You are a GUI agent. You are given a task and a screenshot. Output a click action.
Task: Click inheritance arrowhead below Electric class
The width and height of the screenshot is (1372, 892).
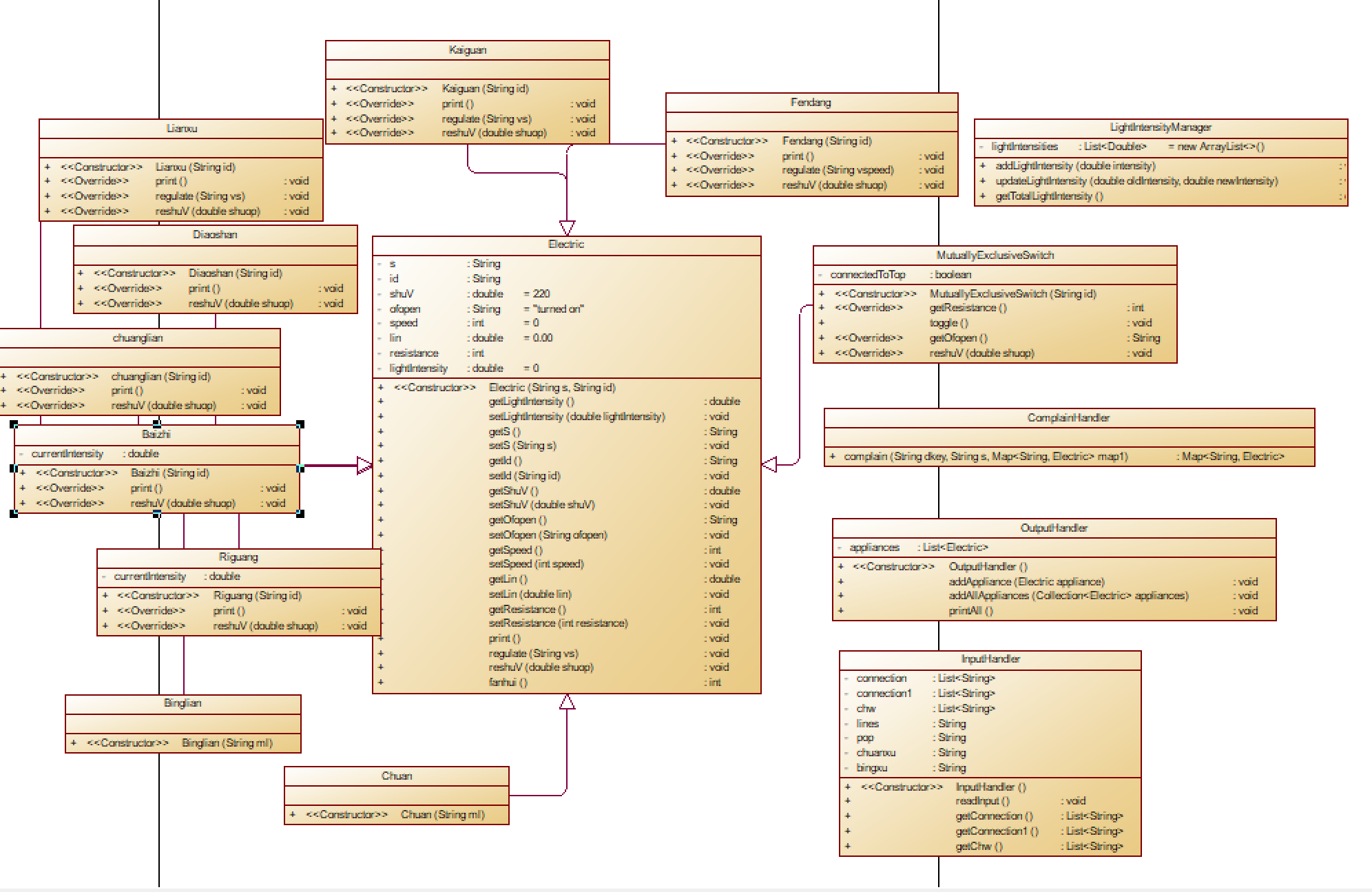click(567, 702)
